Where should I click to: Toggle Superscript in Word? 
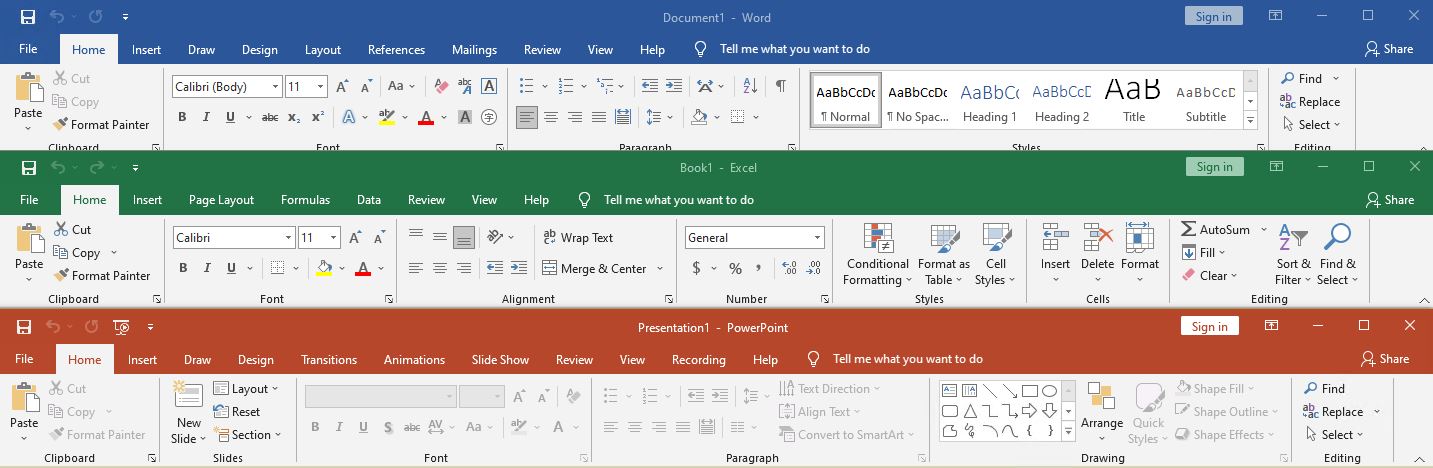(x=317, y=117)
